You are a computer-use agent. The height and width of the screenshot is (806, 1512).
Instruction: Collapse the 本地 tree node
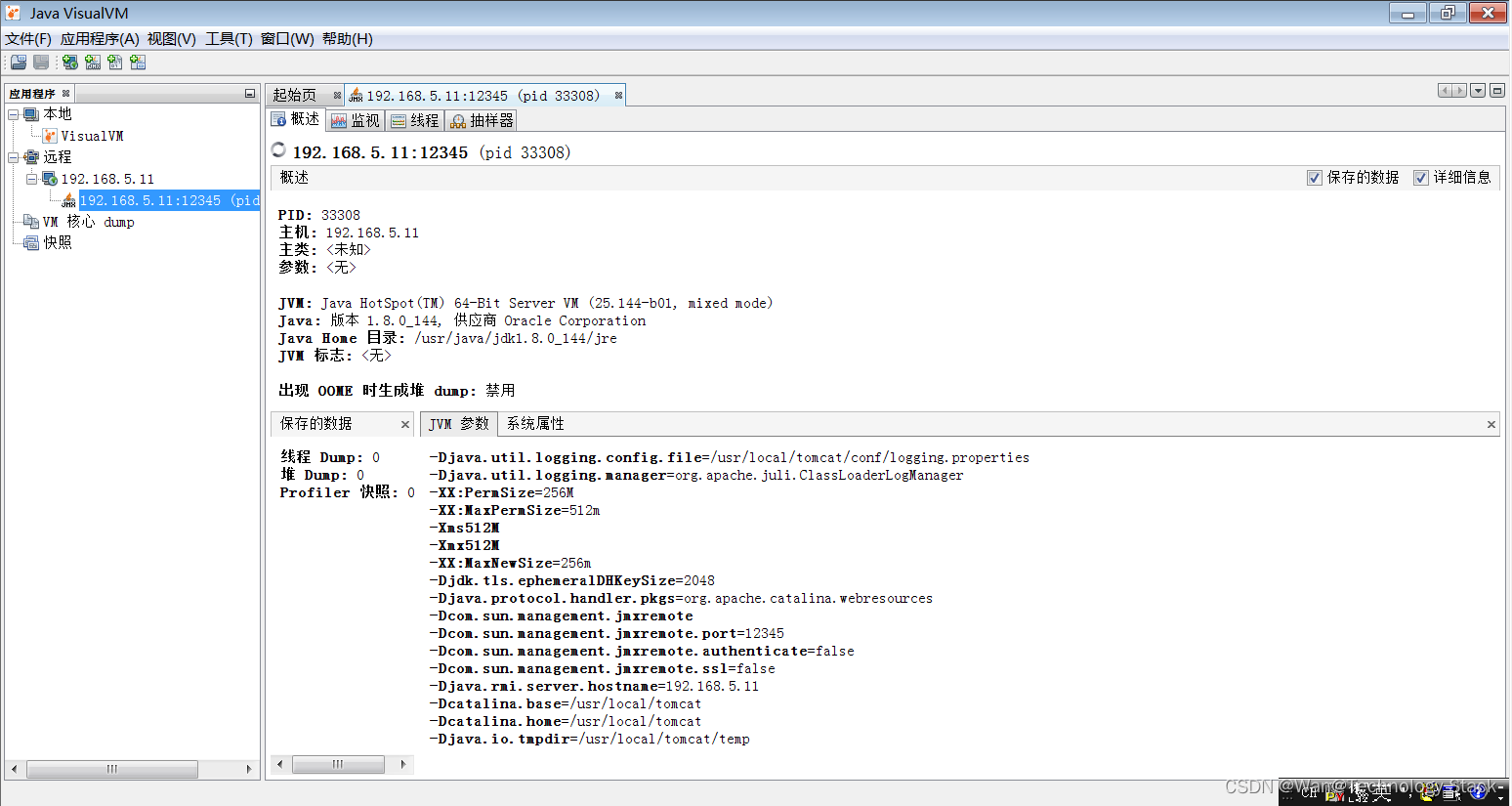pyautogui.click(x=14, y=114)
